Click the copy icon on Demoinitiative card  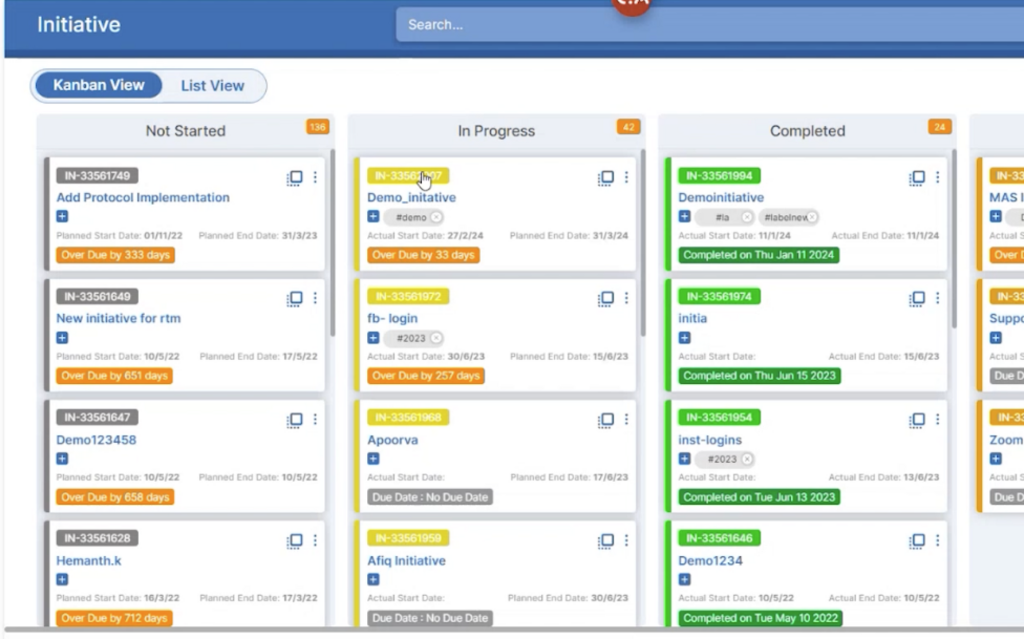pyautogui.click(x=917, y=177)
